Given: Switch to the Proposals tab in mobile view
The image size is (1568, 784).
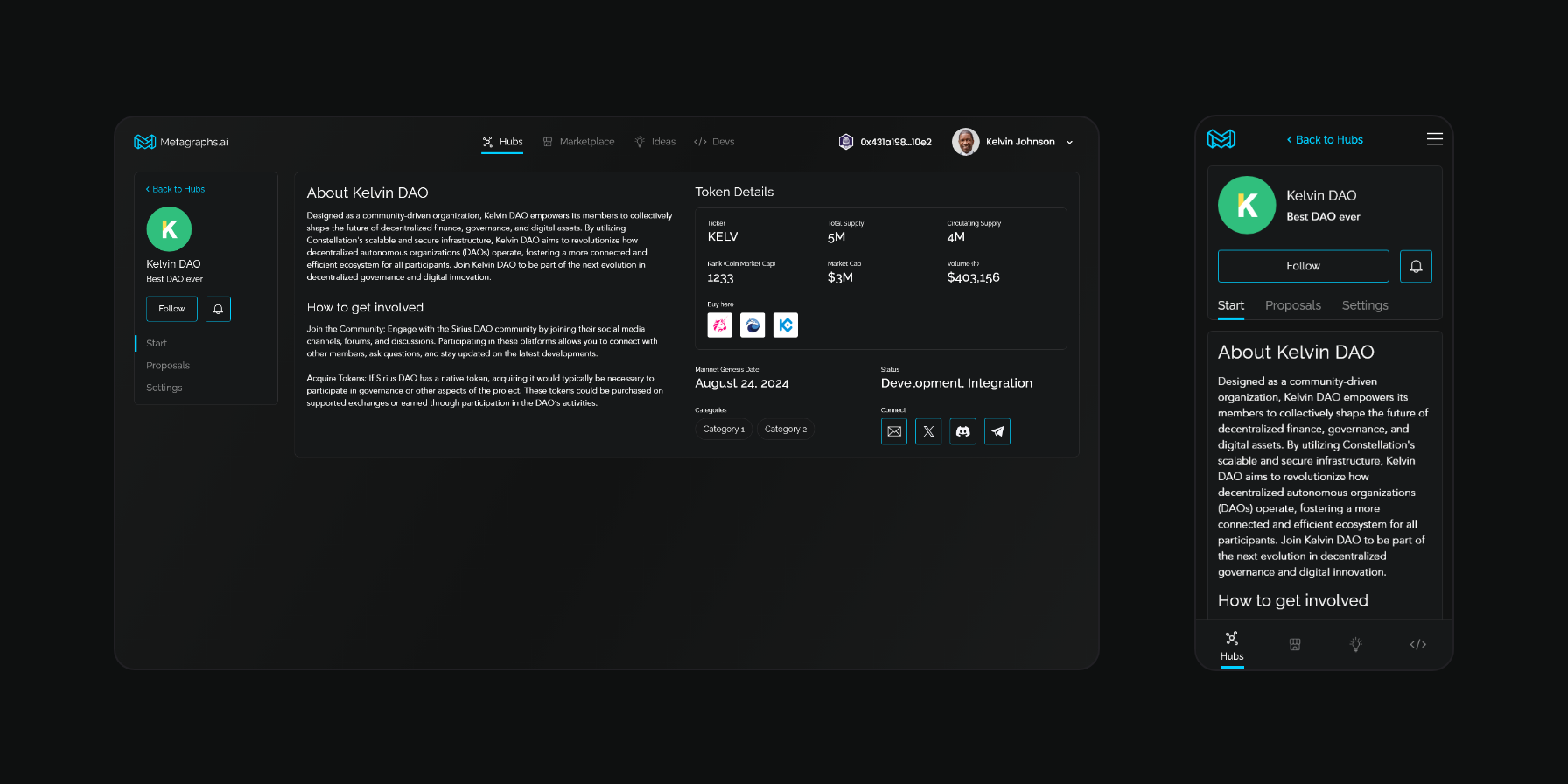Looking at the screenshot, I should [x=1293, y=305].
